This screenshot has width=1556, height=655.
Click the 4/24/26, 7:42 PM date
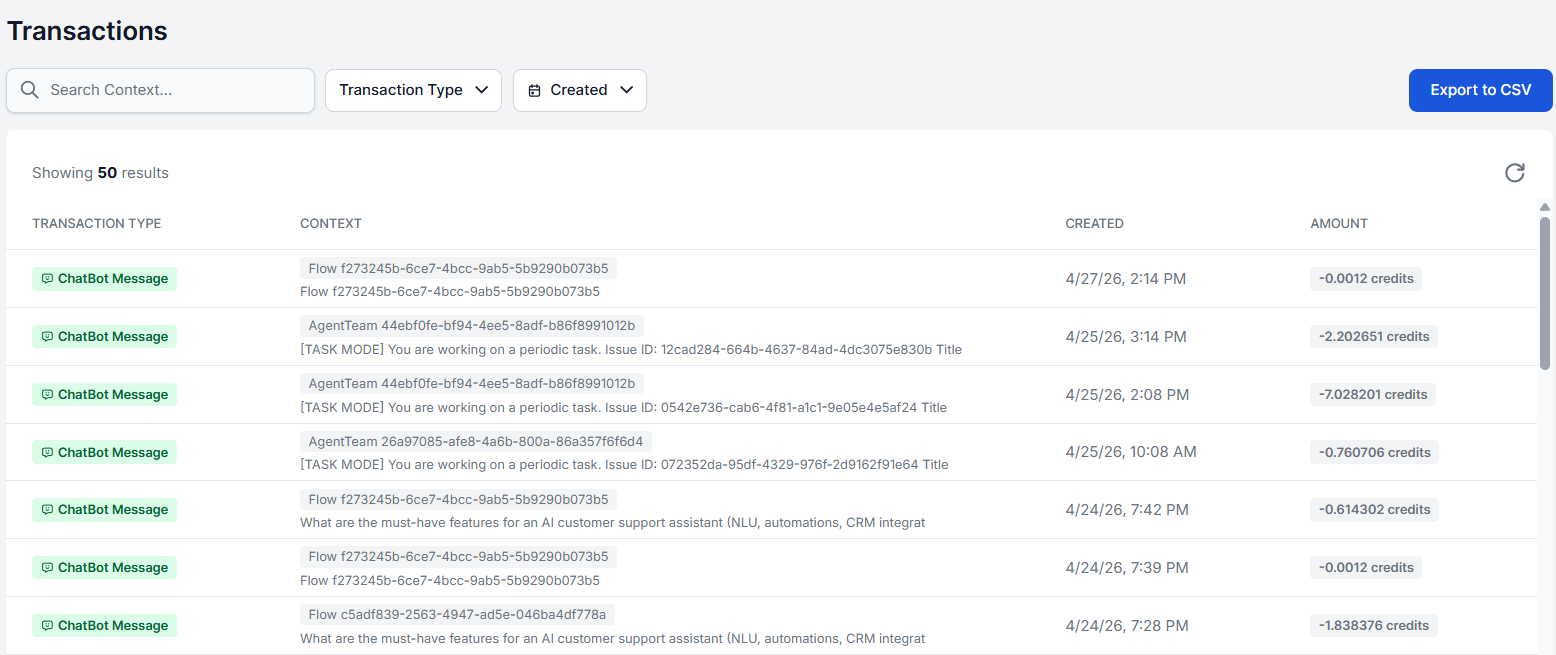coord(1127,510)
